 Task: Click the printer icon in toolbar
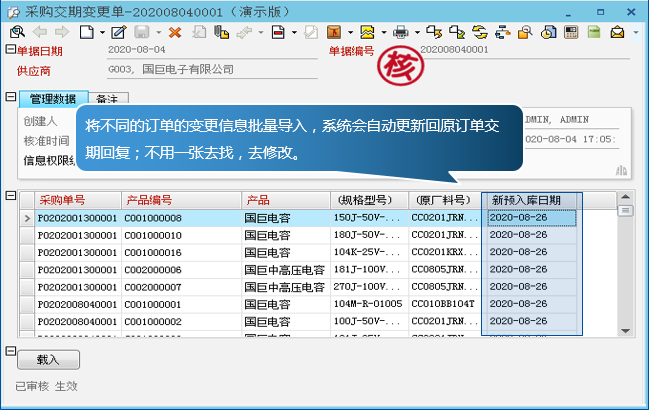399,32
